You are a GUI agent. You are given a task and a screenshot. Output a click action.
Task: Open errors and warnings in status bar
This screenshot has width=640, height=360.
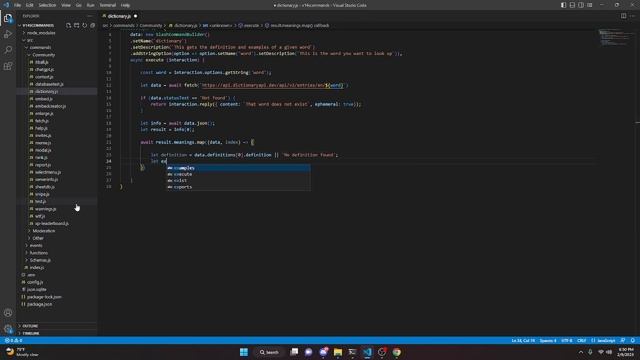coord(13,340)
